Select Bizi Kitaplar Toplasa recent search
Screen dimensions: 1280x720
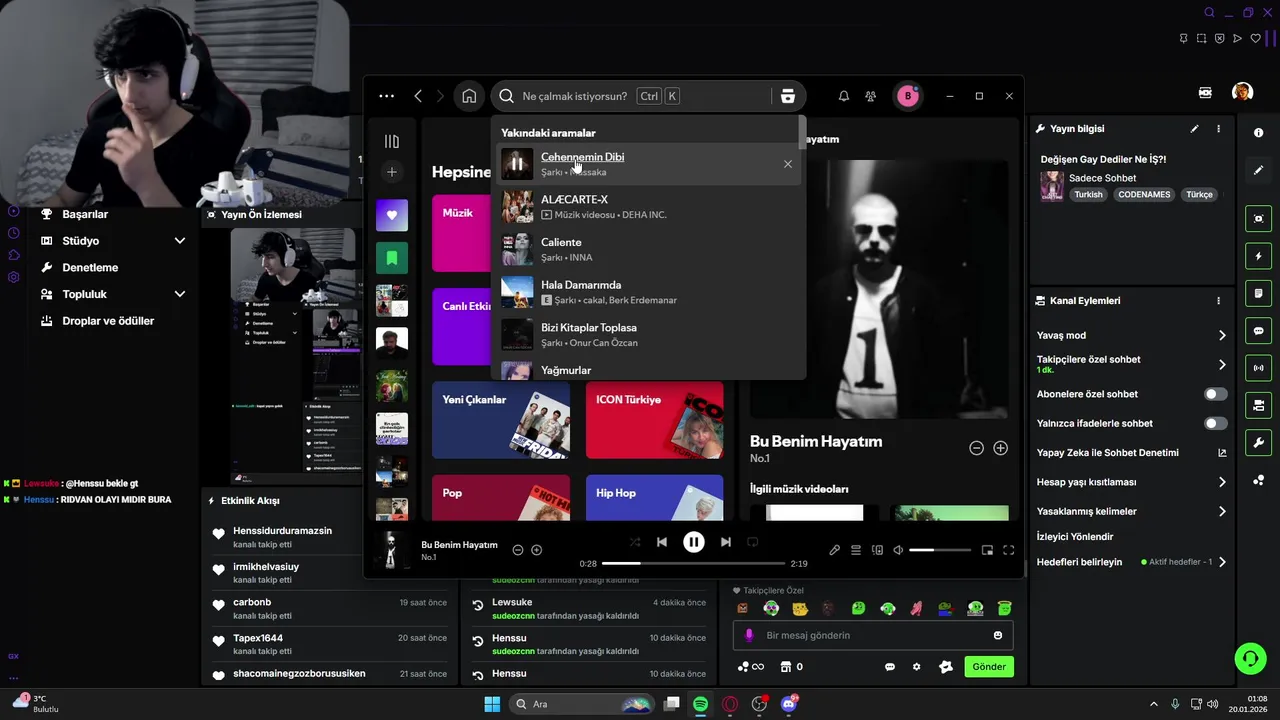point(648,335)
